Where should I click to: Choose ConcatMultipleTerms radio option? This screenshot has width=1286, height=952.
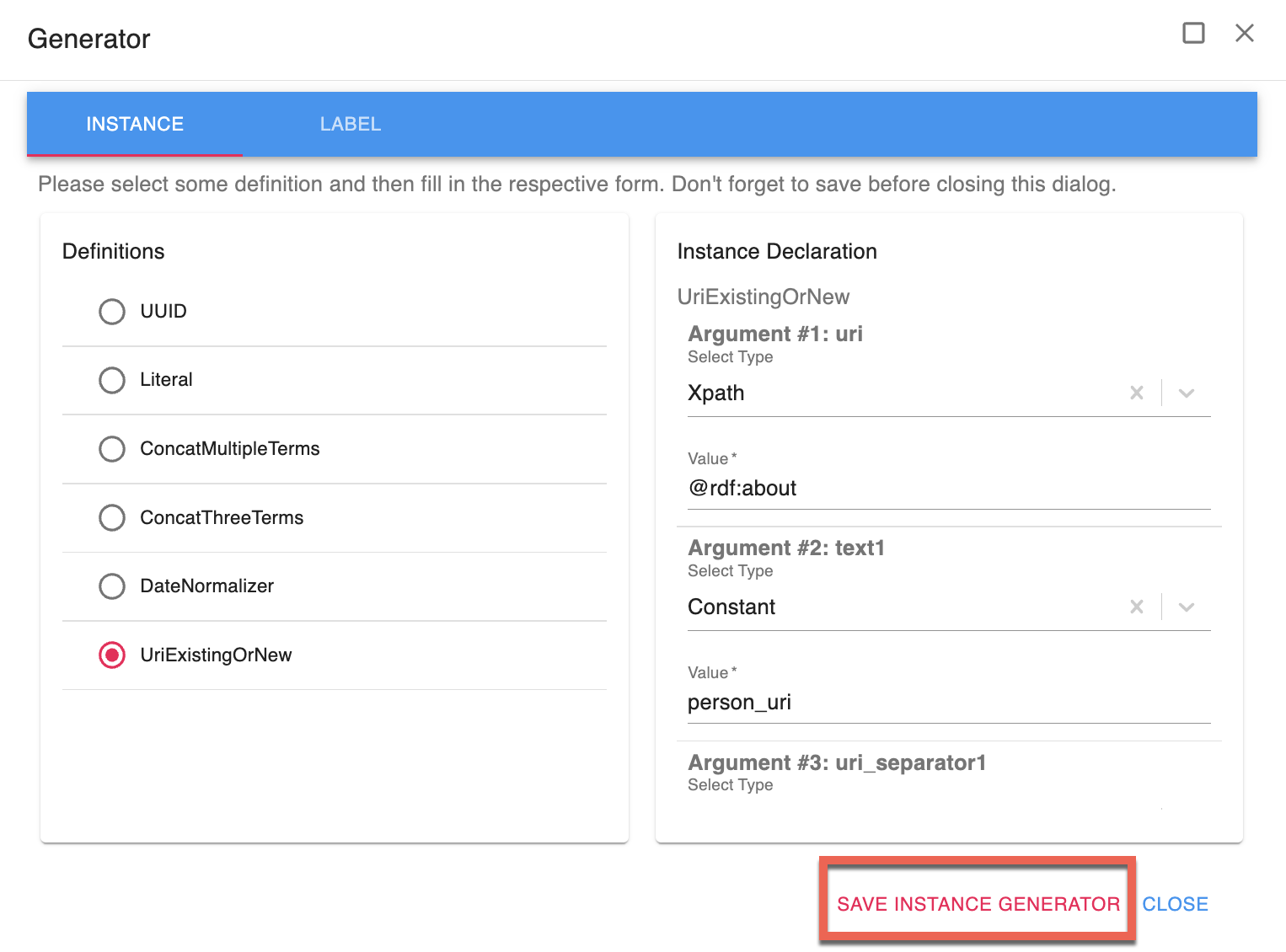click(112, 449)
